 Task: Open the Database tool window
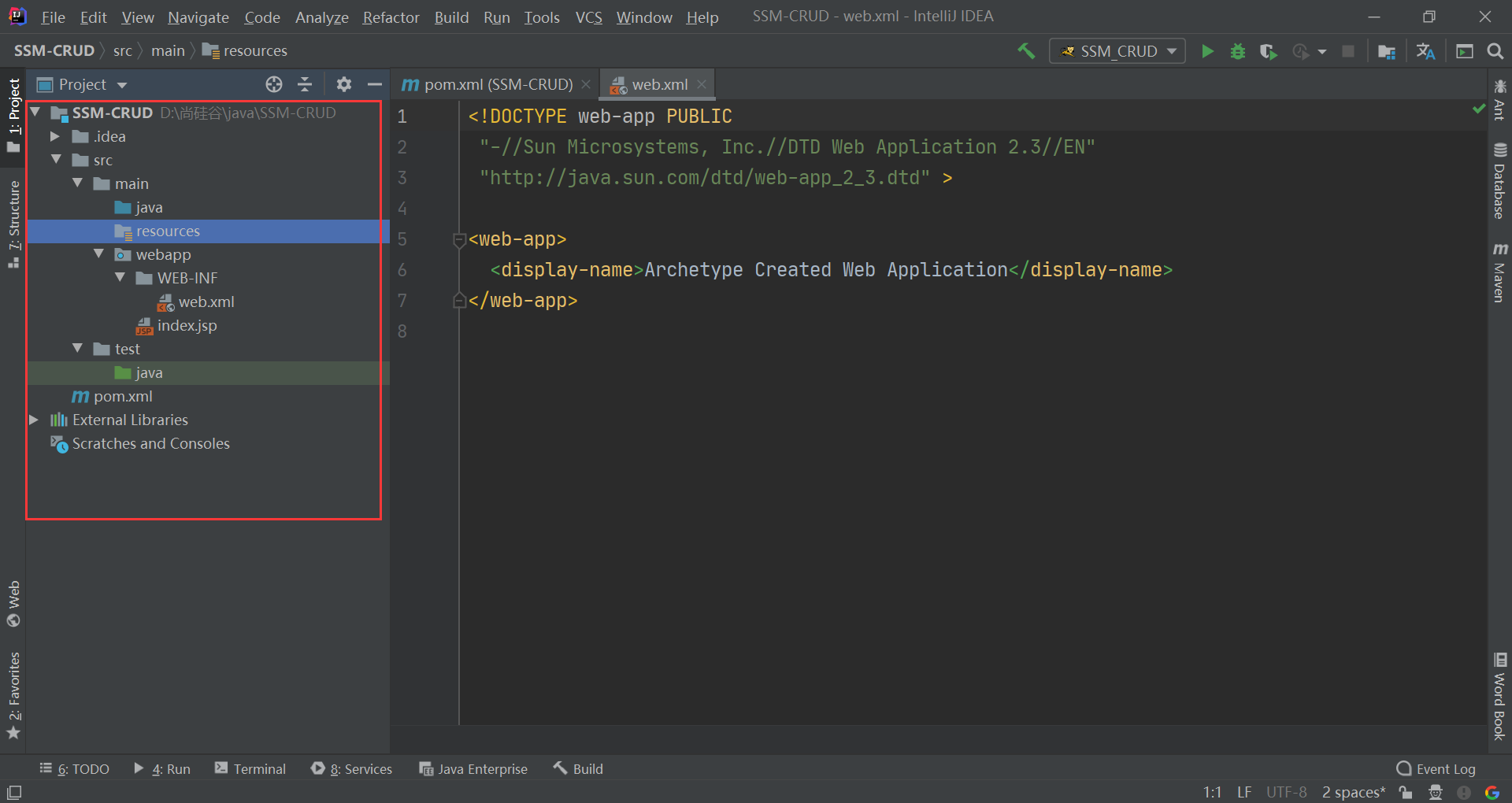pyautogui.click(x=1499, y=181)
